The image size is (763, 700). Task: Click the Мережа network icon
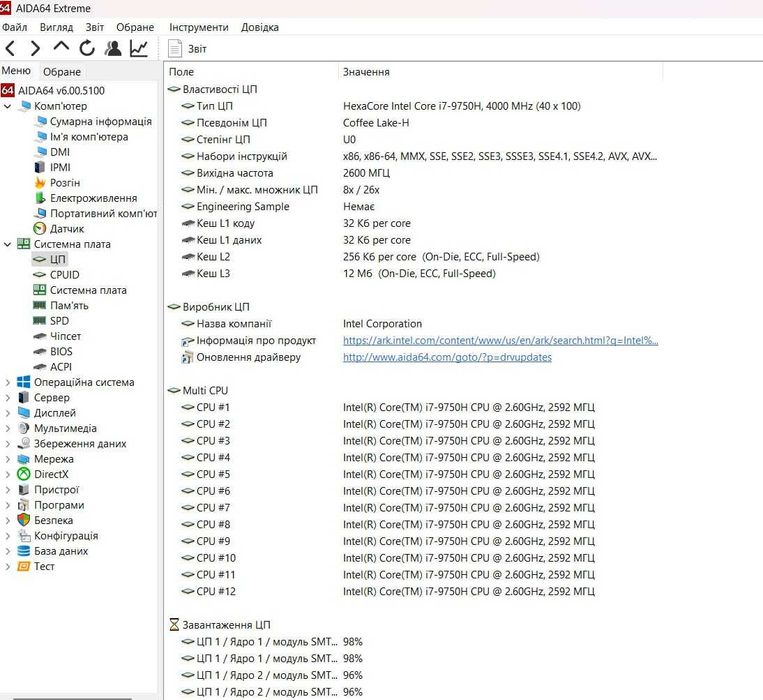tap(23, 459)
